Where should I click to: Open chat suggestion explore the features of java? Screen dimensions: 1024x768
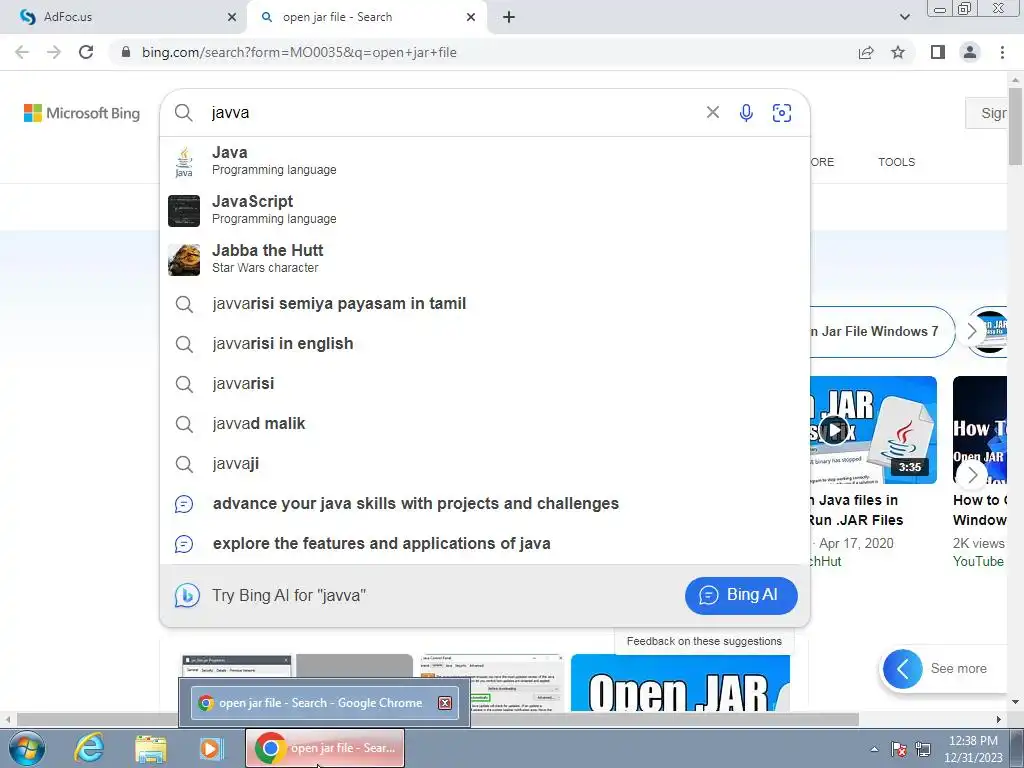tap(485, 543)
